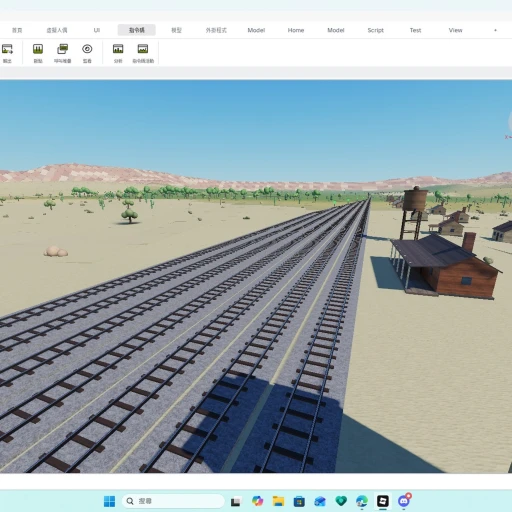The width and height of the screenshot is (512, 512).
Task: Open the 外掛程式 plugins tab
Action: pyautogui.click(x=216, y=30)
